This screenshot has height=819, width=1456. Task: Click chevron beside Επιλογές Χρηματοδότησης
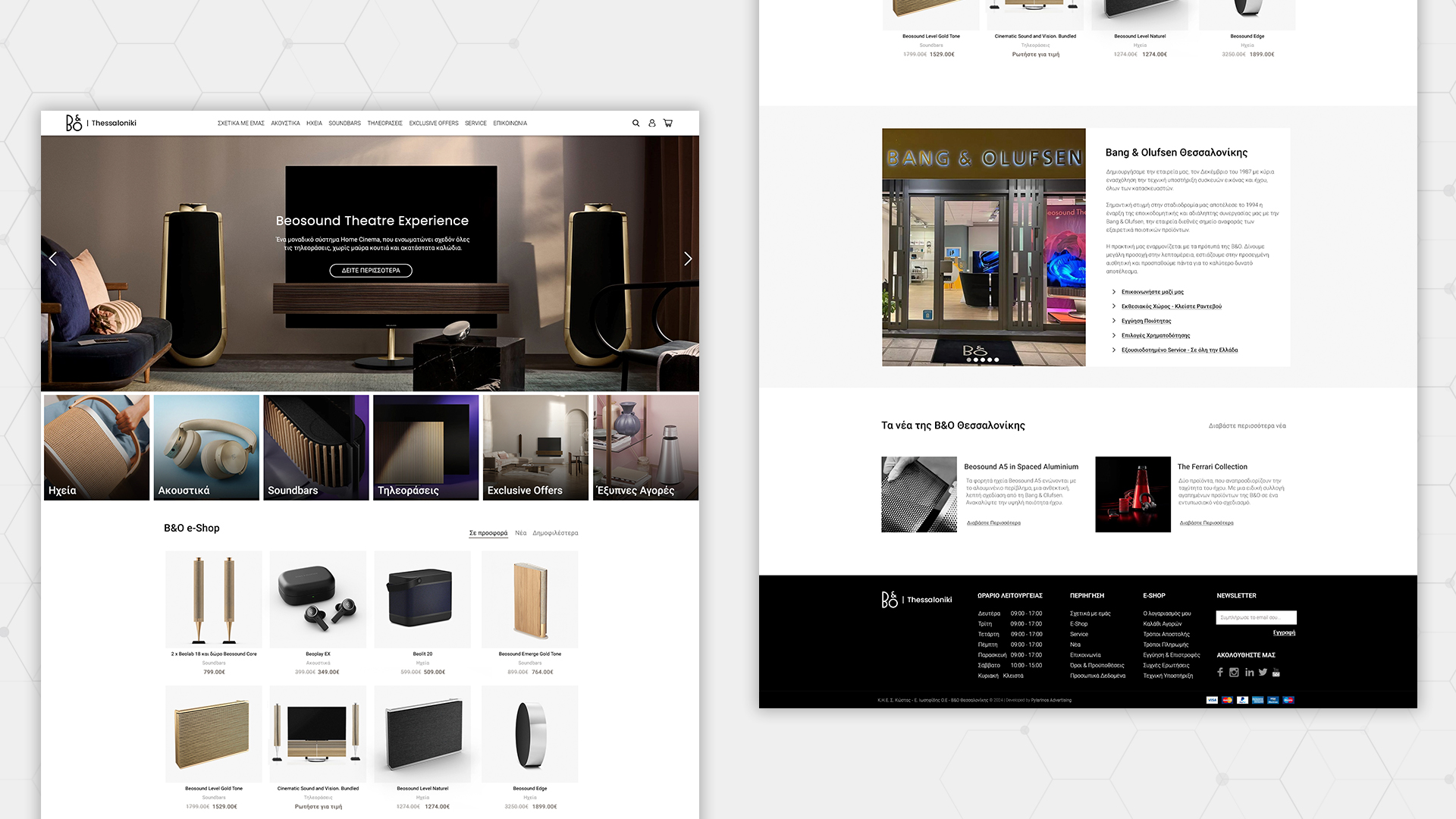click(x=1114, y=335)
